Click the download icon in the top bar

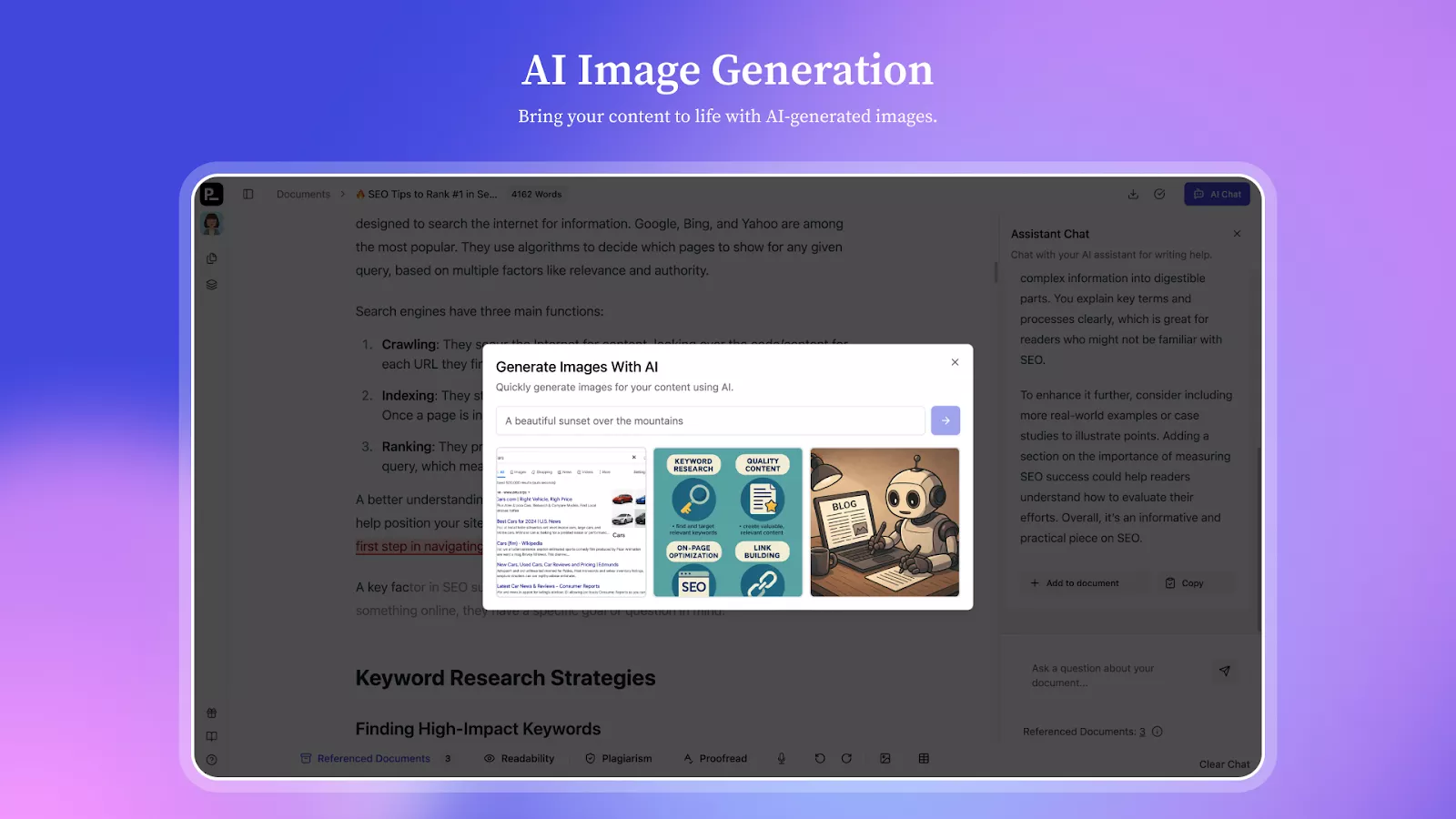tap(1133, 194)
